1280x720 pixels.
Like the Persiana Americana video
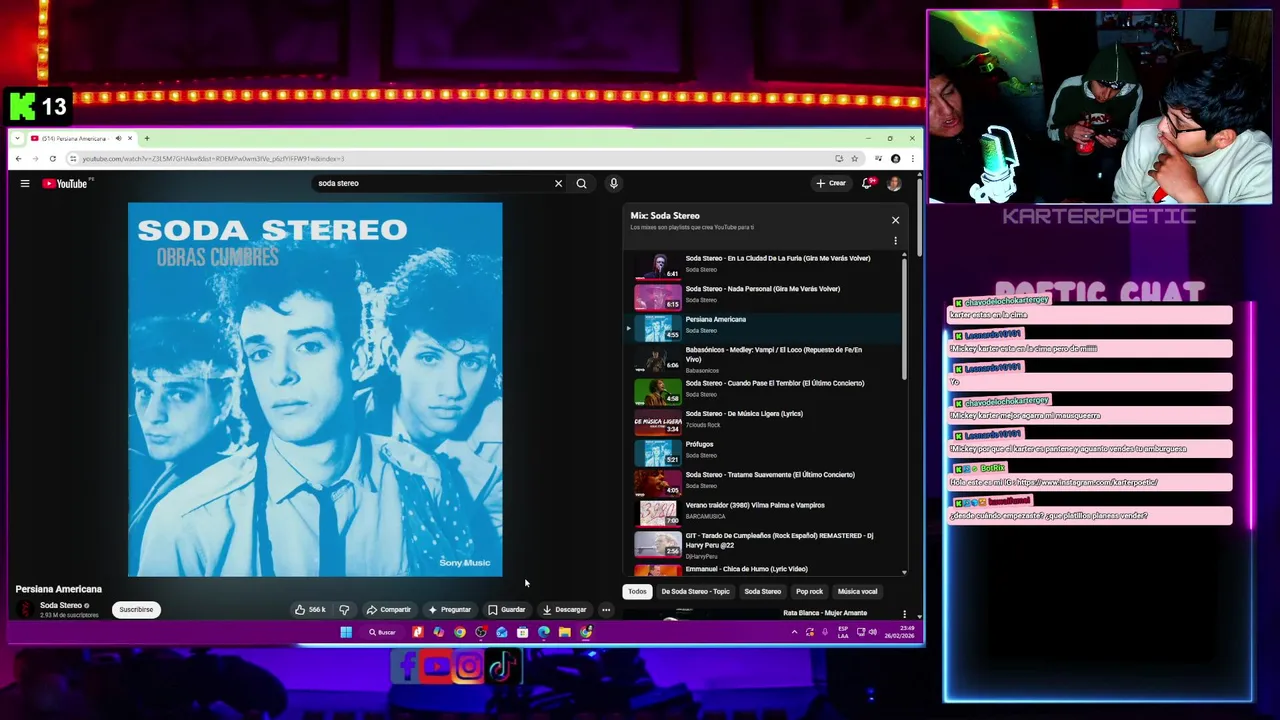[x=310, y=609]
